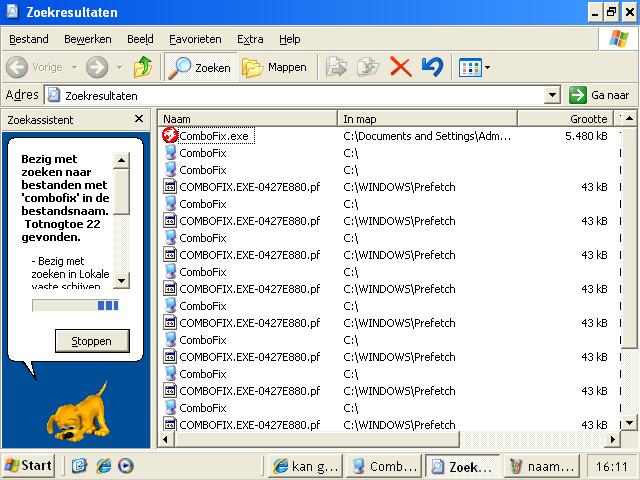Click search balloon scroll up arrow
This screenshot has width=640, height=480.
[121, 160]
